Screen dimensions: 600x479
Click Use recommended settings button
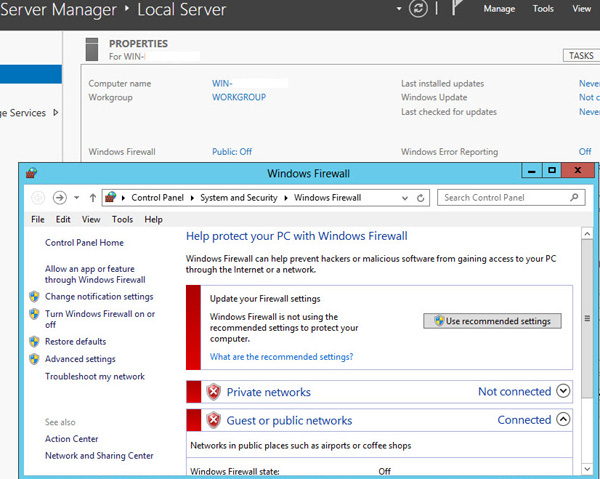coord(492,321)
